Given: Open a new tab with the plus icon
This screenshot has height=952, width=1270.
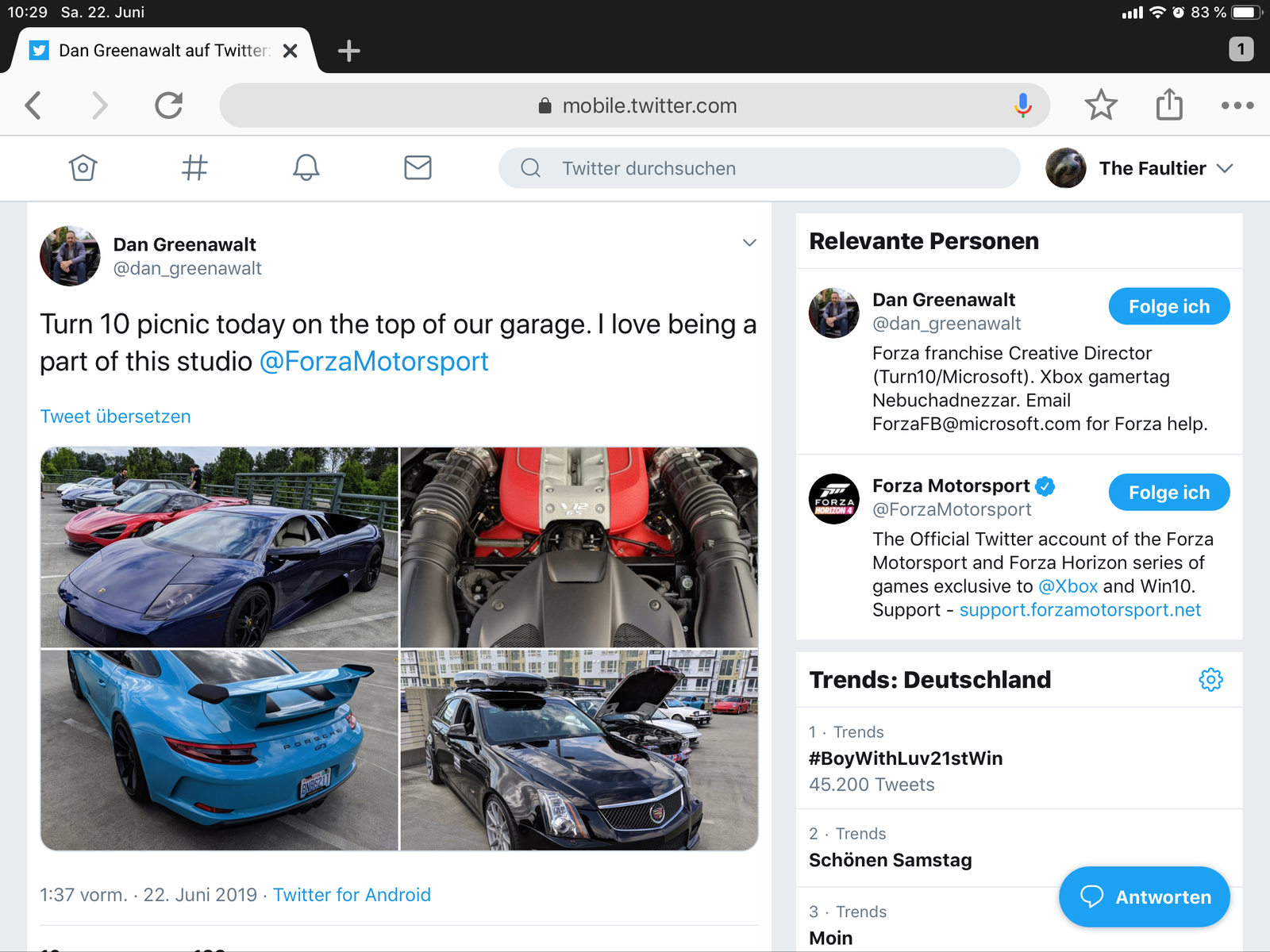Looking at the screenshot, I should (x=348, y=51).
